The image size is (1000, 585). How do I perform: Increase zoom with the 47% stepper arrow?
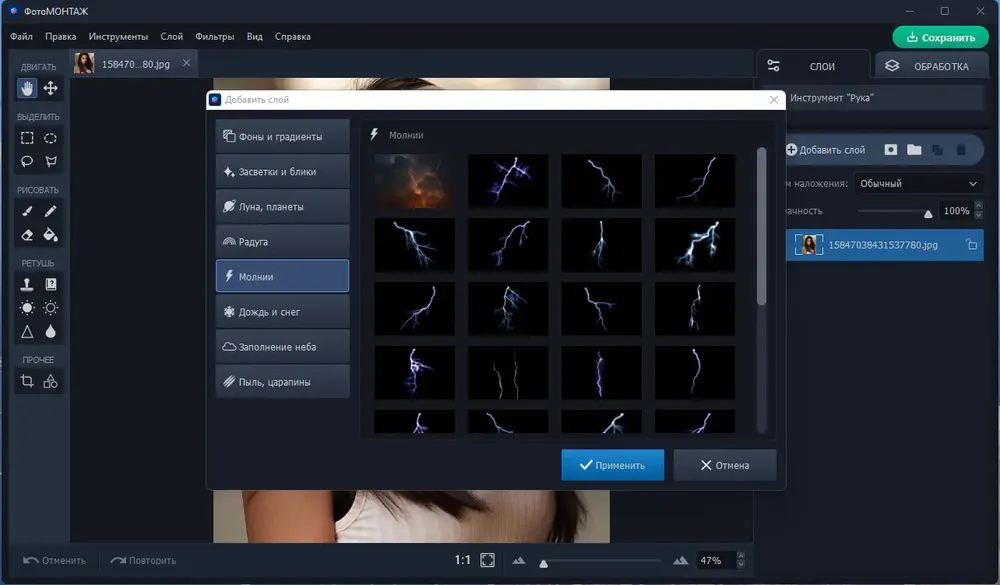[x=740, y=556]
